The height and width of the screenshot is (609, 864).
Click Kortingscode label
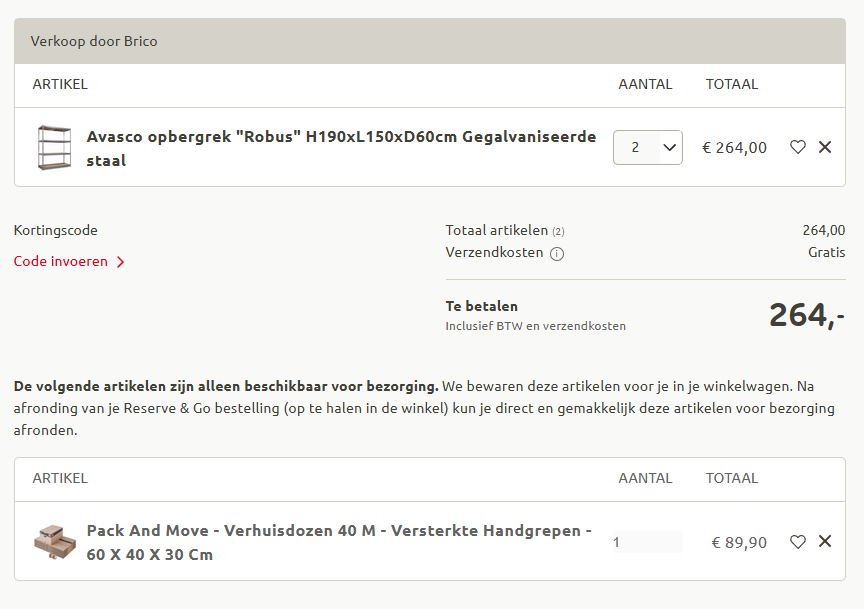coord(56,230)
